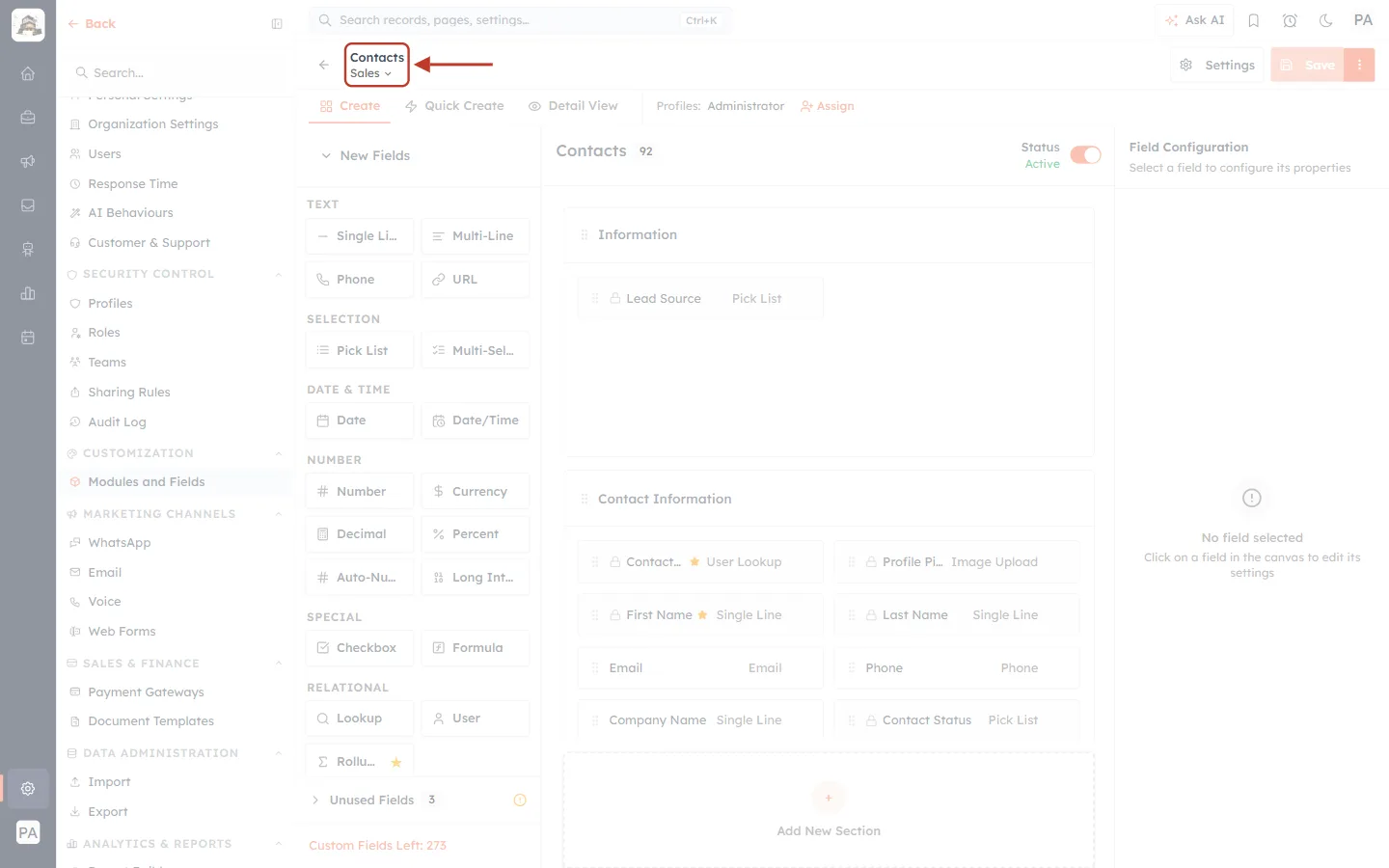Click the Assign profiles link
The height and width of the screenshot is (868, 1389).
[x=828, y=106]
